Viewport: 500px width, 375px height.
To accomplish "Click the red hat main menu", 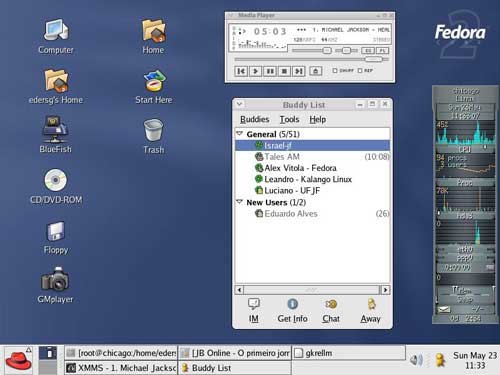I will 19,360.
